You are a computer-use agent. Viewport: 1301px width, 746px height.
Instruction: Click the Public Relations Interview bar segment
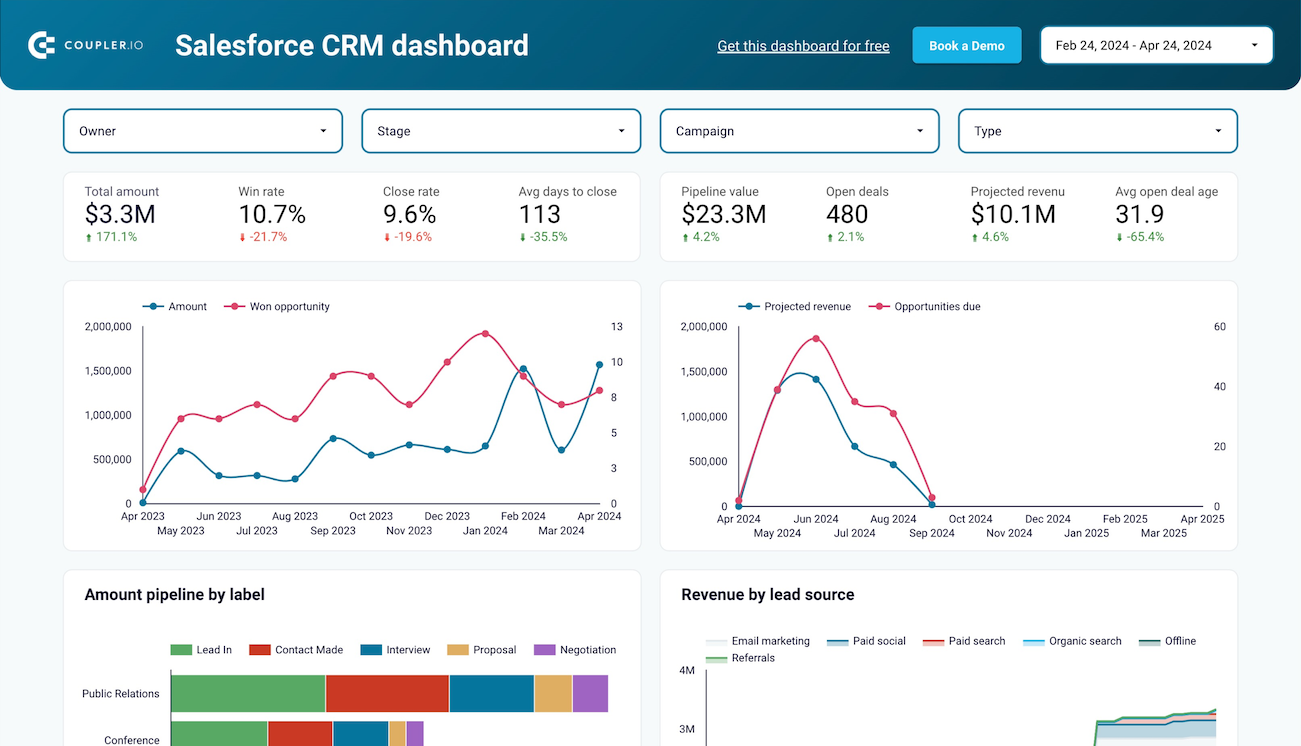[x=491, y=693]
